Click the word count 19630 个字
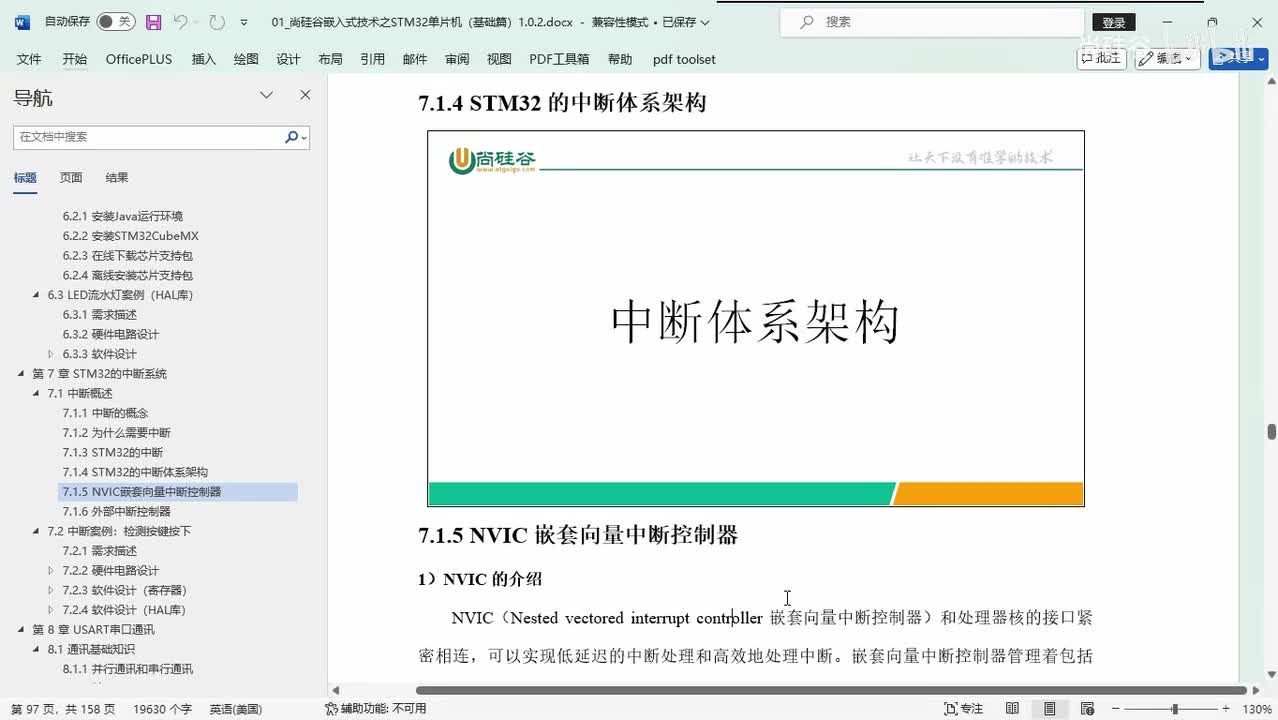This screenshot has height=720, width=1278. tap(162, 708)
